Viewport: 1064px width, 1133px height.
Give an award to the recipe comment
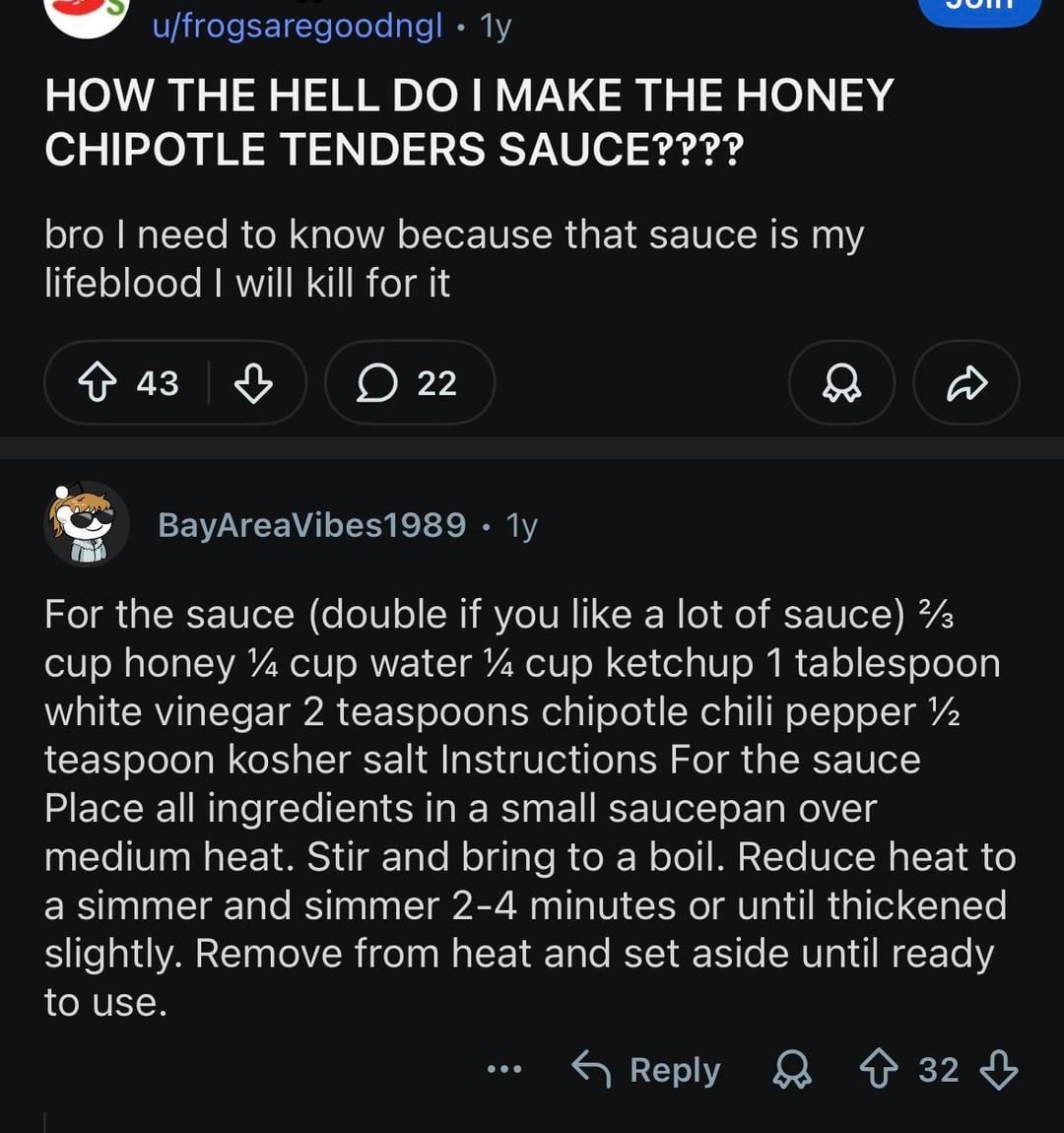(792, 1070)
